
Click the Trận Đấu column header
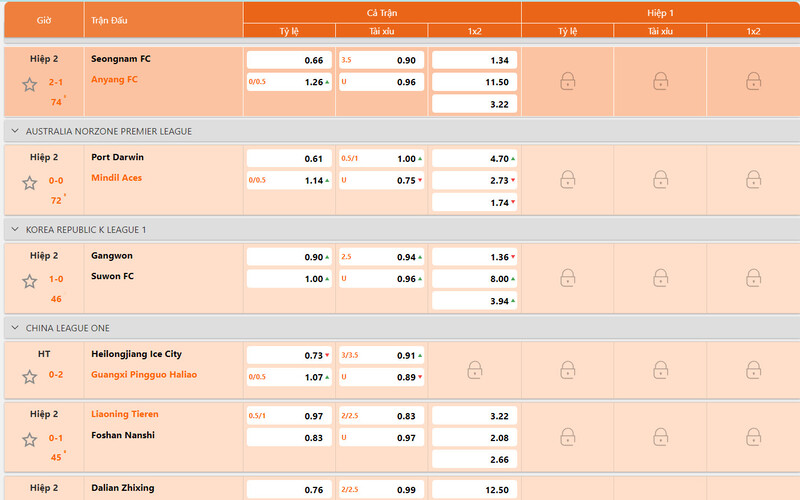point(163,20)
